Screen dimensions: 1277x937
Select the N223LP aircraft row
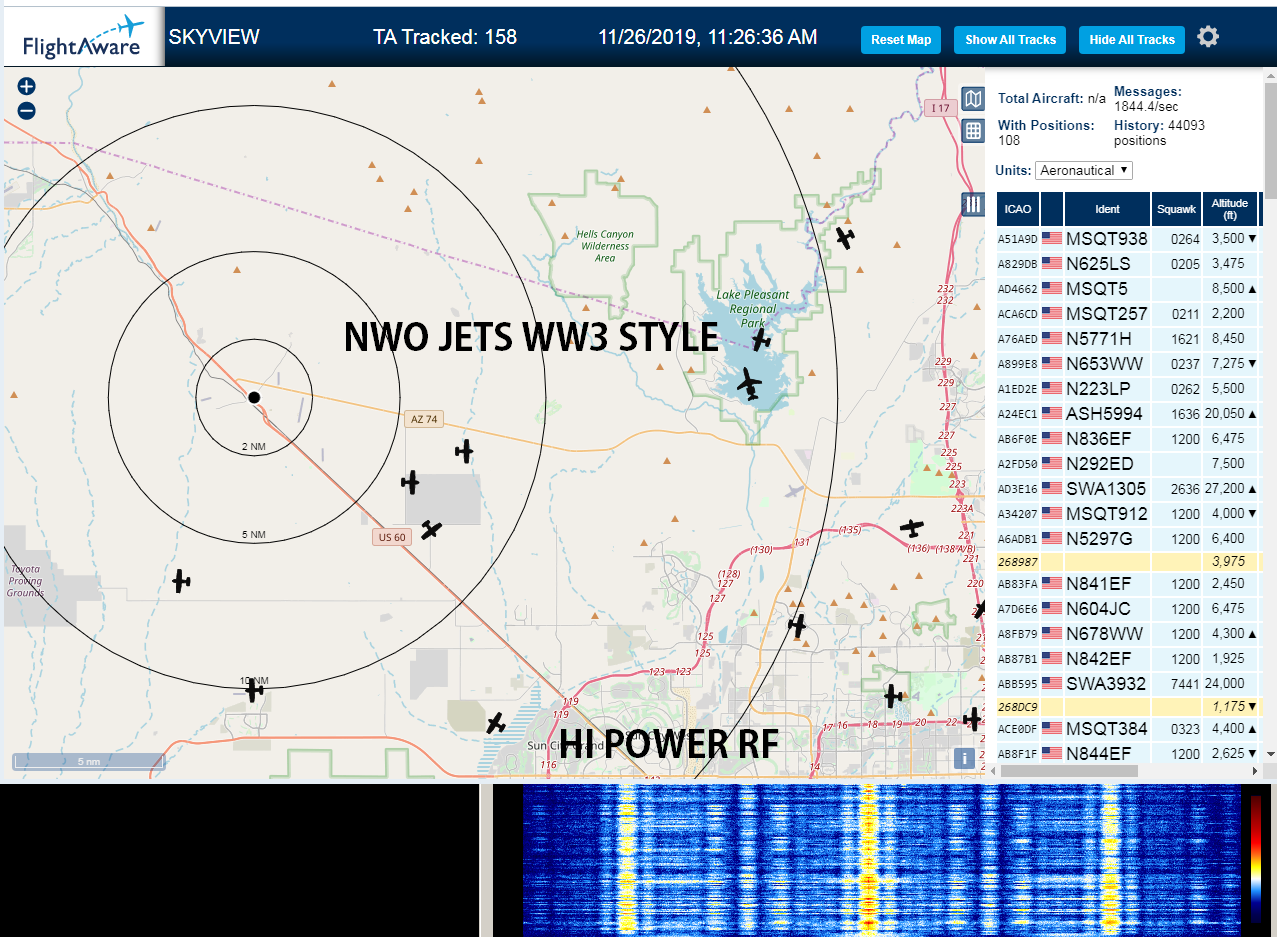[x=1128, y=388]
